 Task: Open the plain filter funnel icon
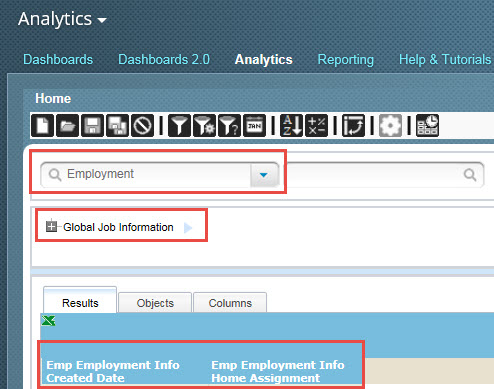point(179,126)
